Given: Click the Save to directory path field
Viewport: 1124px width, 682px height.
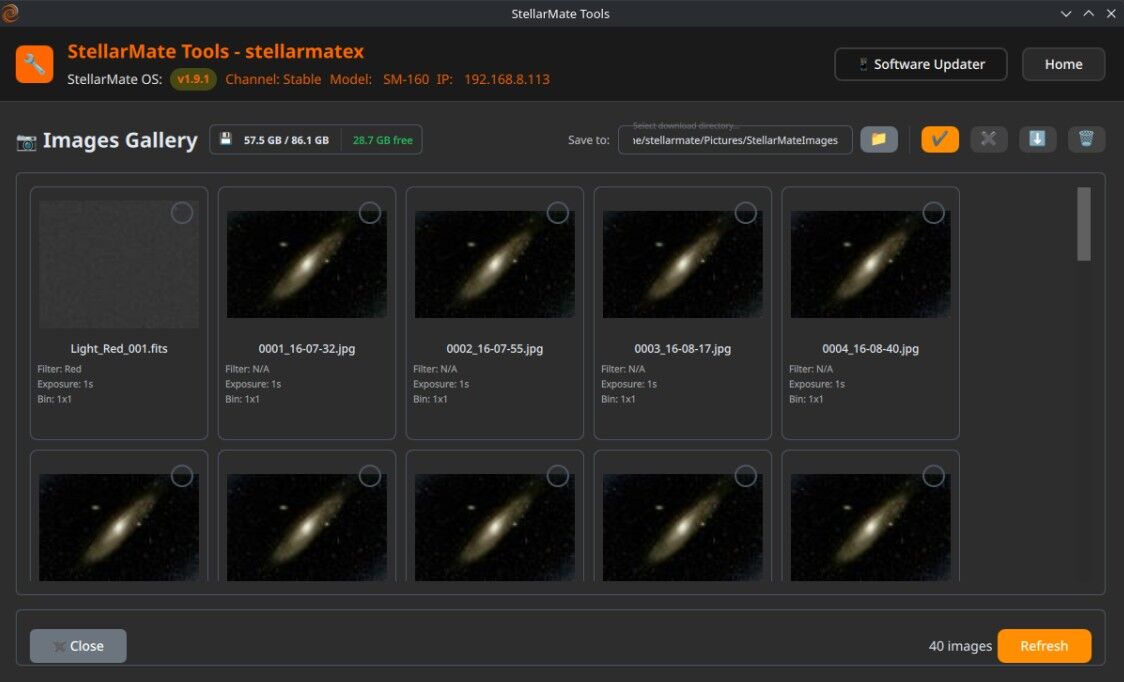Looking at the screenshot, I should click(735, 140).
